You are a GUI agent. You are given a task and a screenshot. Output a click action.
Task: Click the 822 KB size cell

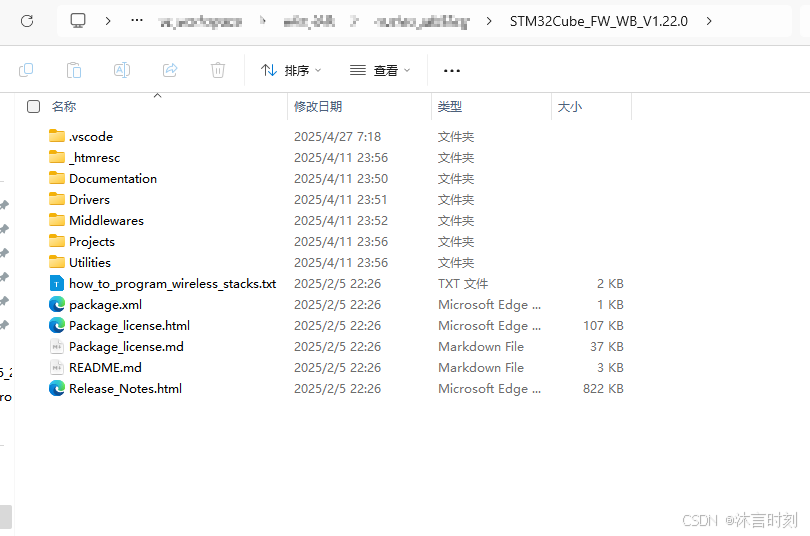pyautogui.click(x=603, y=388)
